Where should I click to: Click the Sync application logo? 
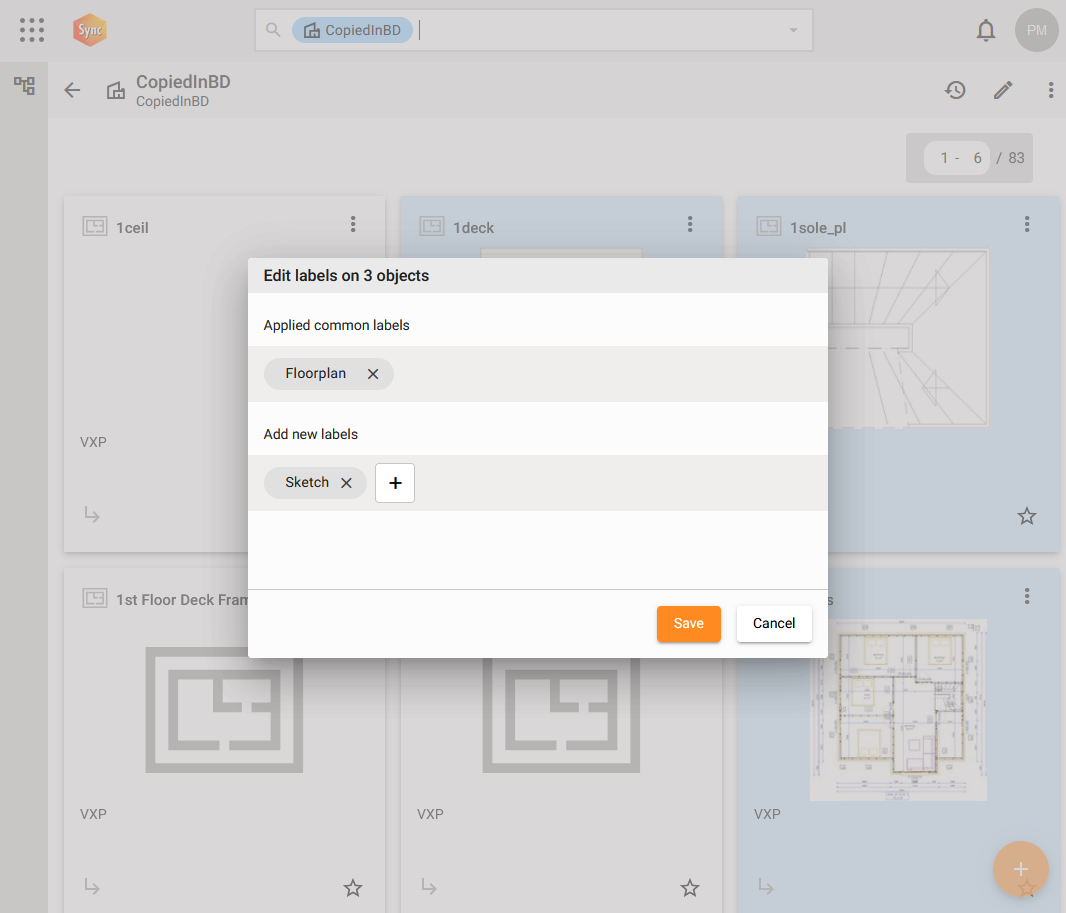90,30
